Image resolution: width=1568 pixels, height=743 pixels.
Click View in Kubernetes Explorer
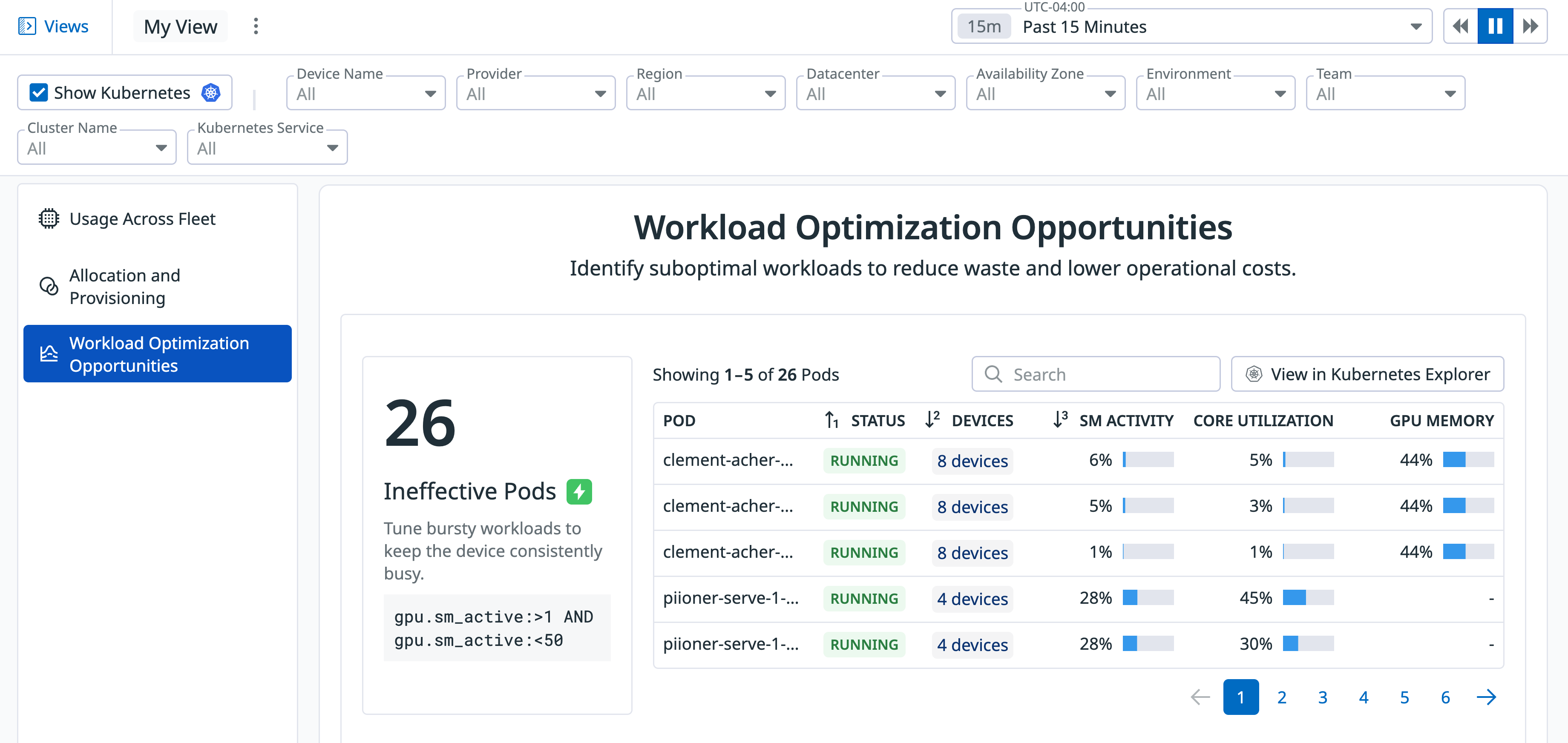[x=1367, y=374]
